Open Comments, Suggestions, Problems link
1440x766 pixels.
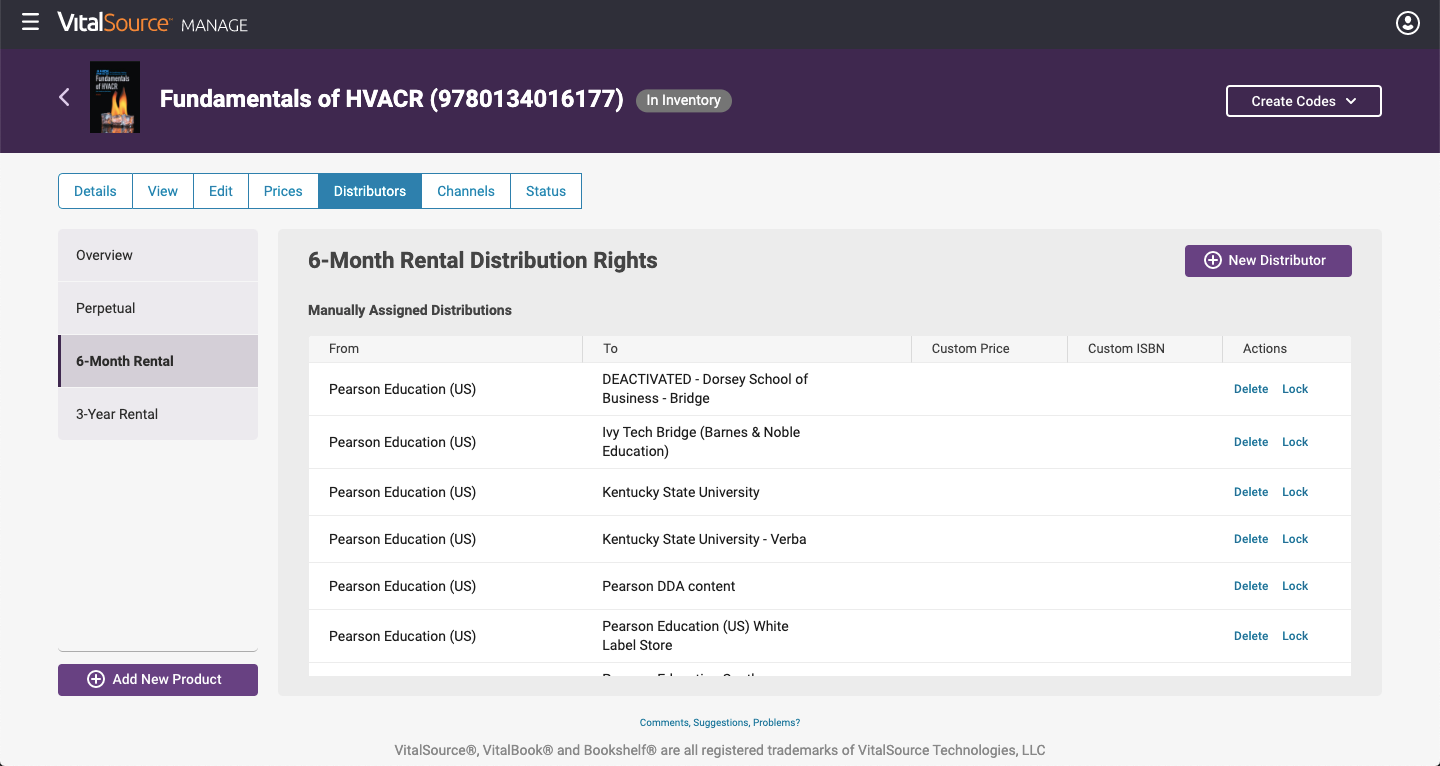720,722
